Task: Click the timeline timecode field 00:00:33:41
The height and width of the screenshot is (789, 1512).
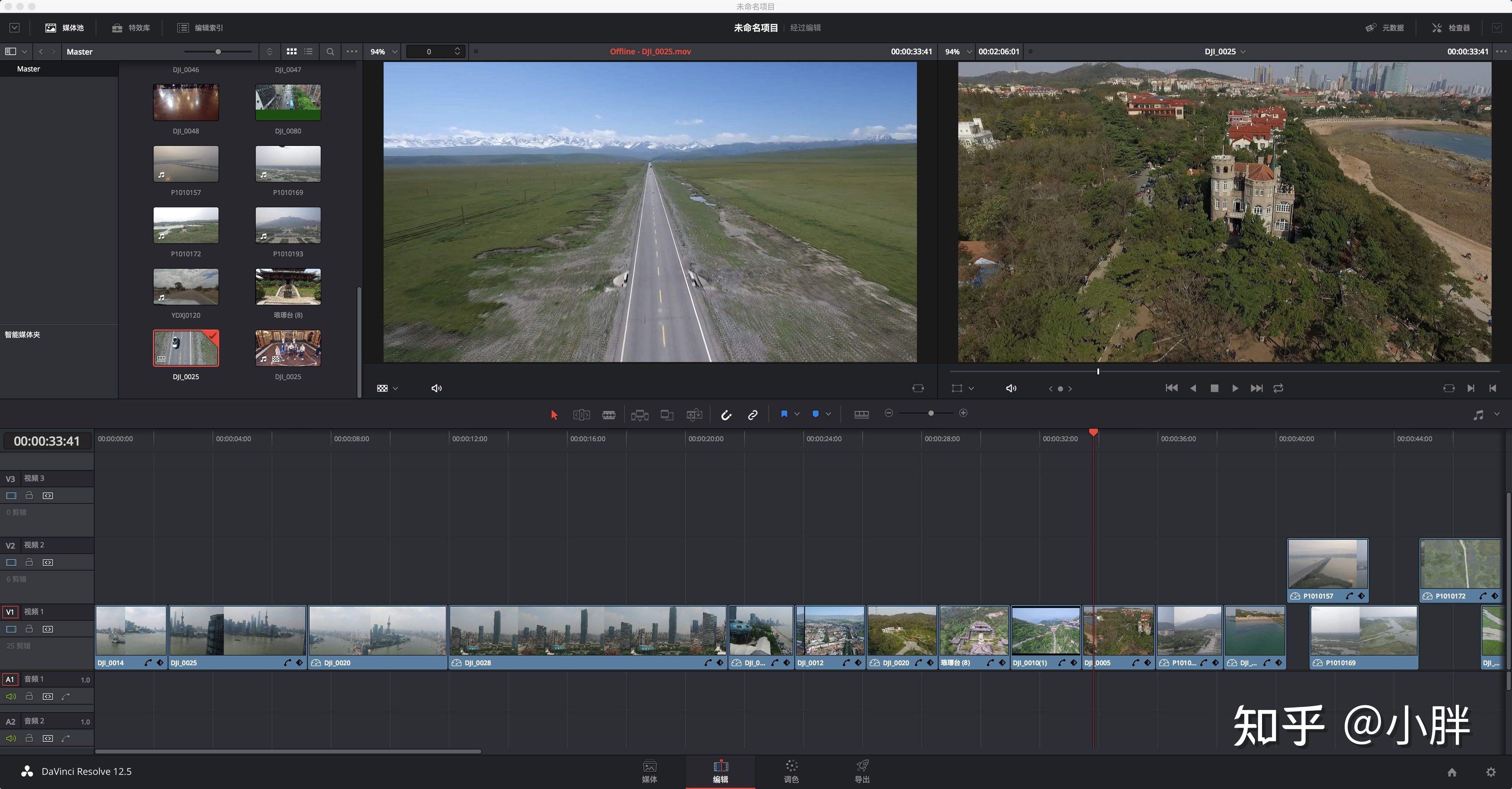Action: [47, 442]
